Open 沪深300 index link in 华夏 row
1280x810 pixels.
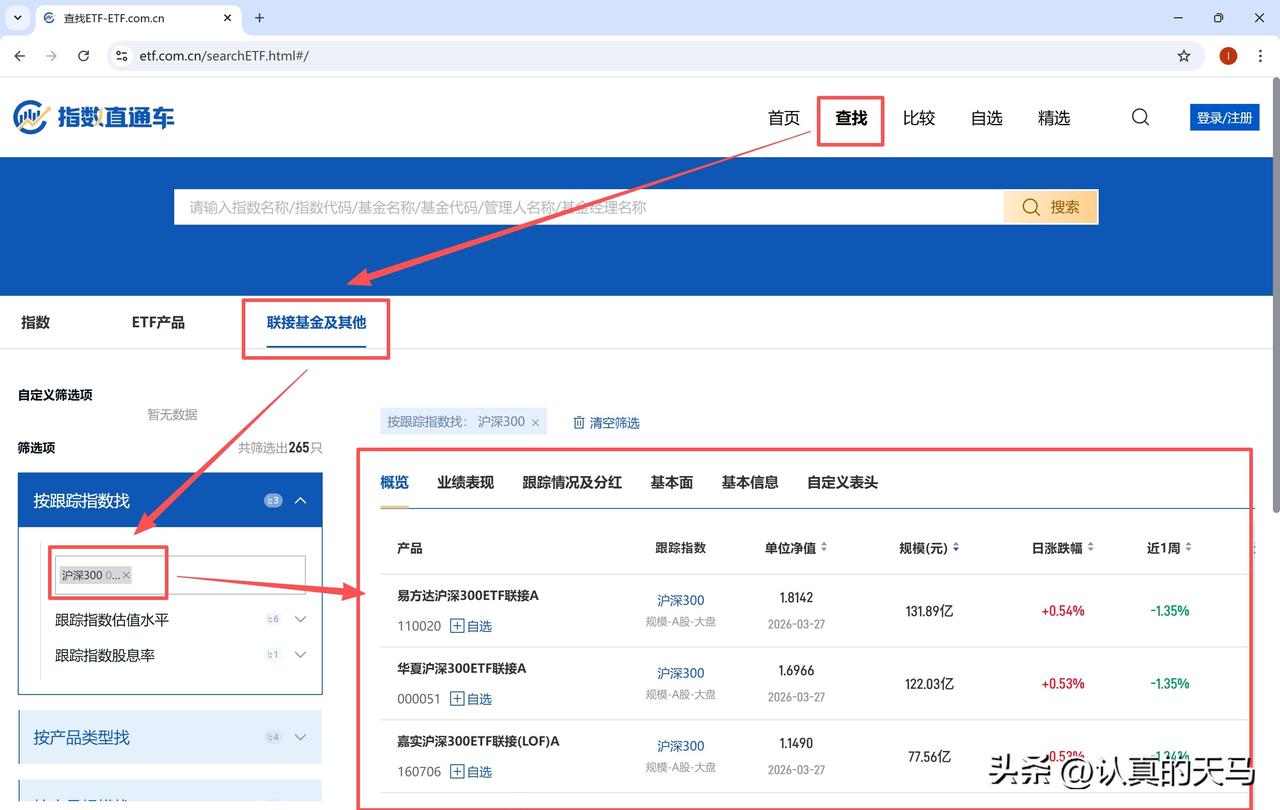pos(681,674)
